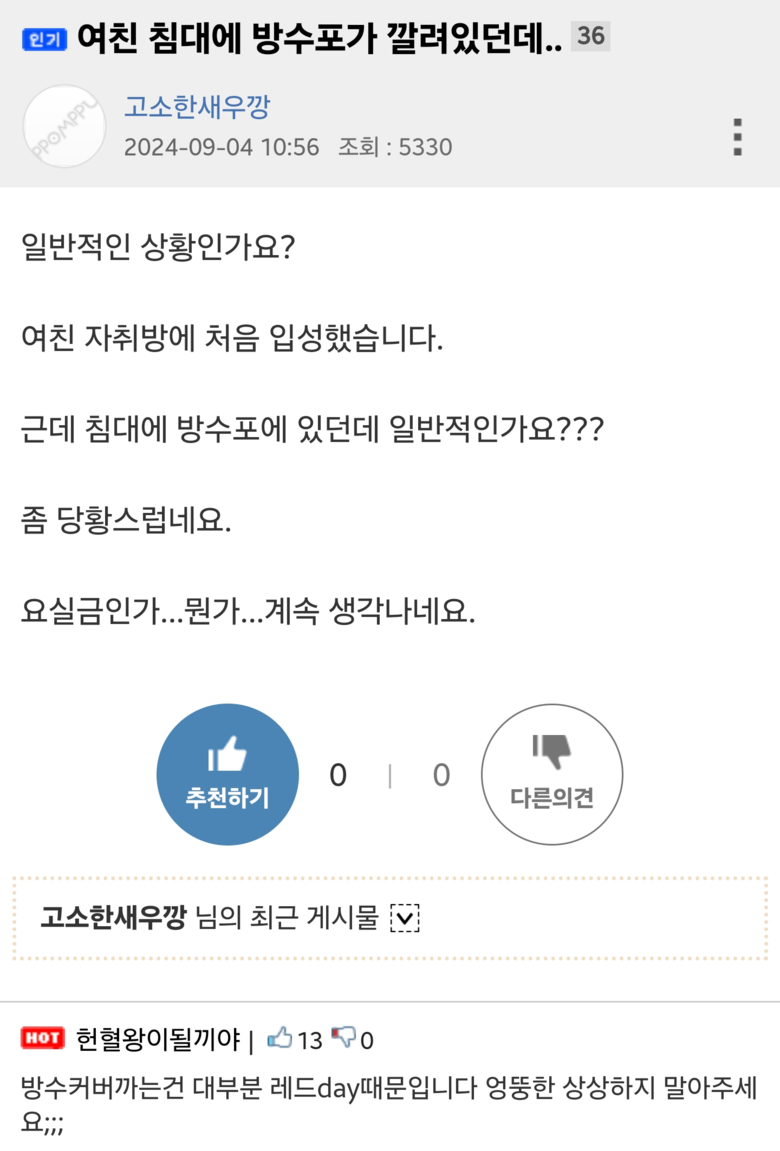Click the opposing-opinion count right of the divider
The height and width of the screenshot is (1151, 780).
click(441, 775)
